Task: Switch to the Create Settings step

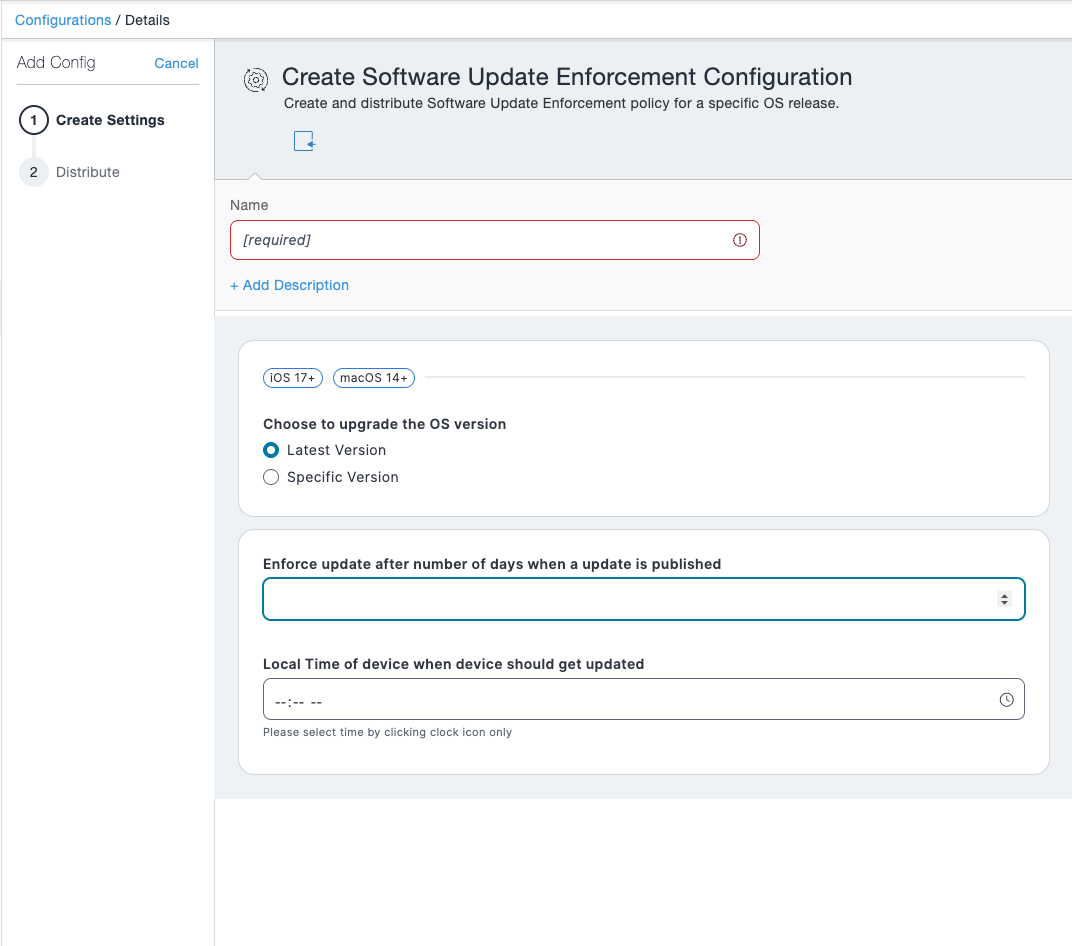Action: coord(110,120)
